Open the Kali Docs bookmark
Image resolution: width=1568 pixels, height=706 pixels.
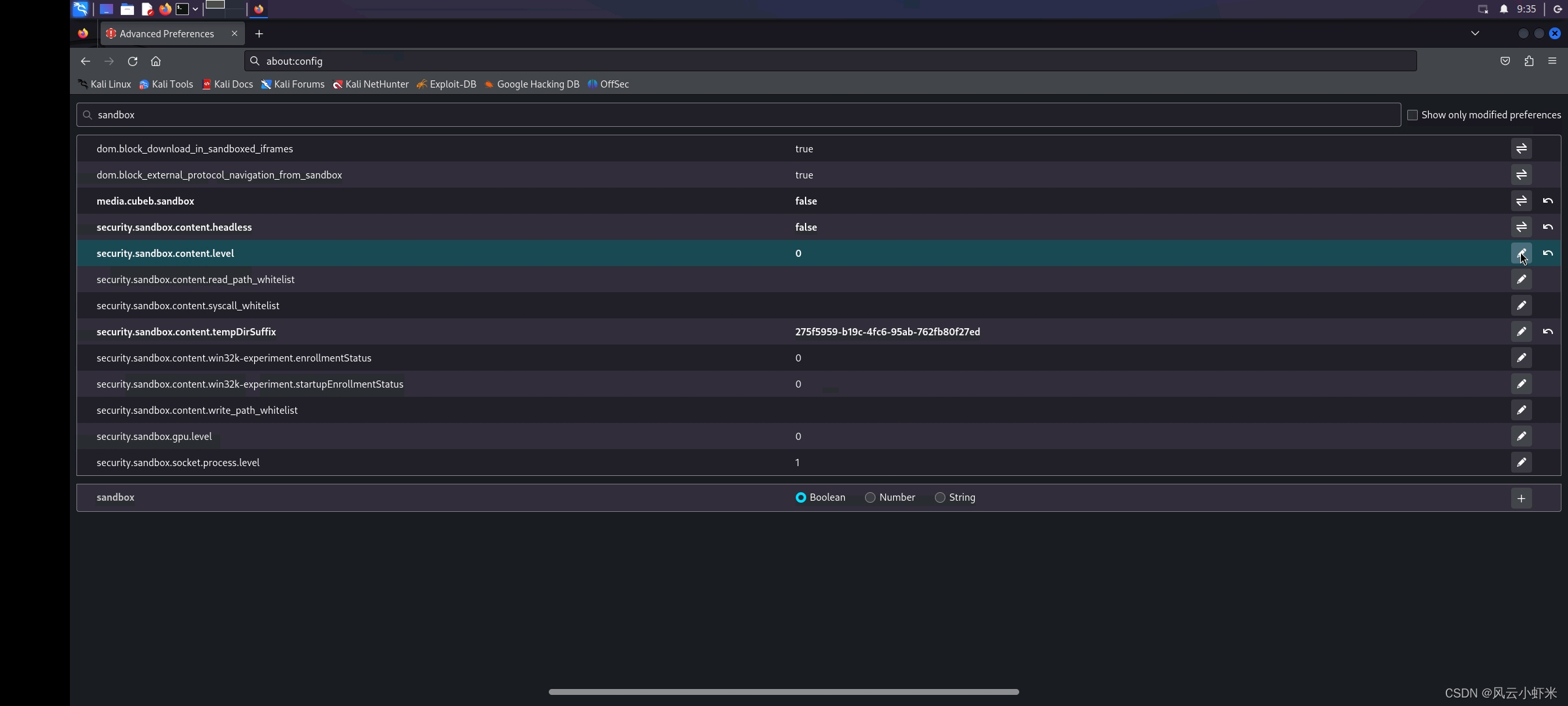227,84
